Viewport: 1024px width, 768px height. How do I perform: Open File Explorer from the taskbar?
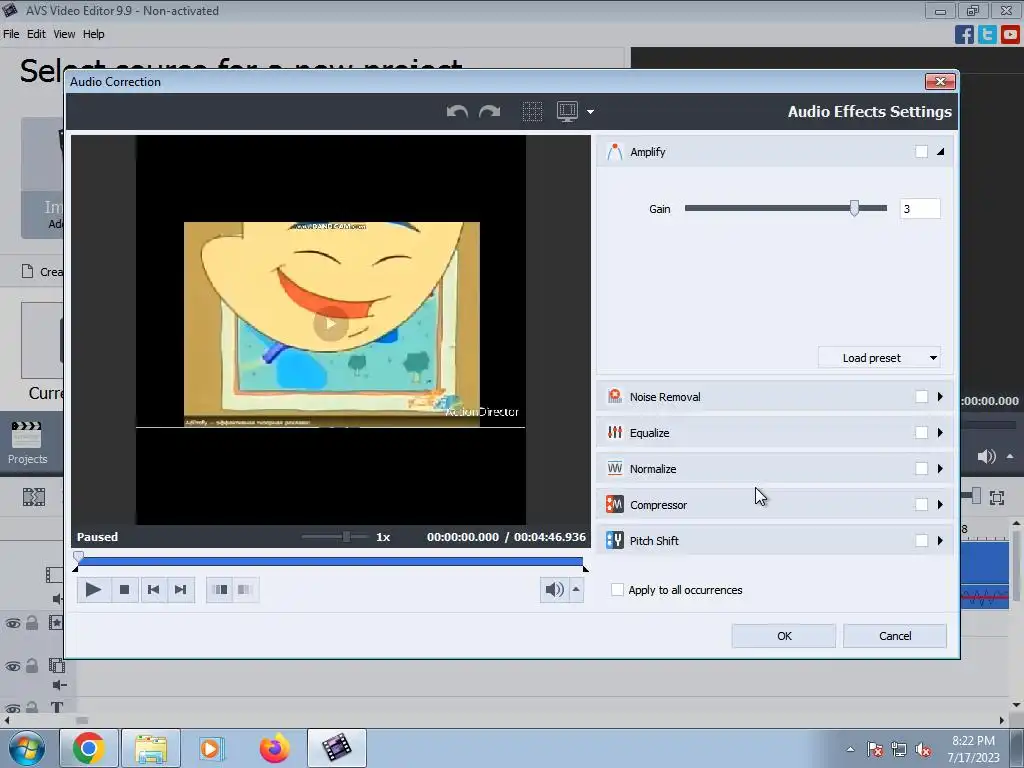click(151, 748)
